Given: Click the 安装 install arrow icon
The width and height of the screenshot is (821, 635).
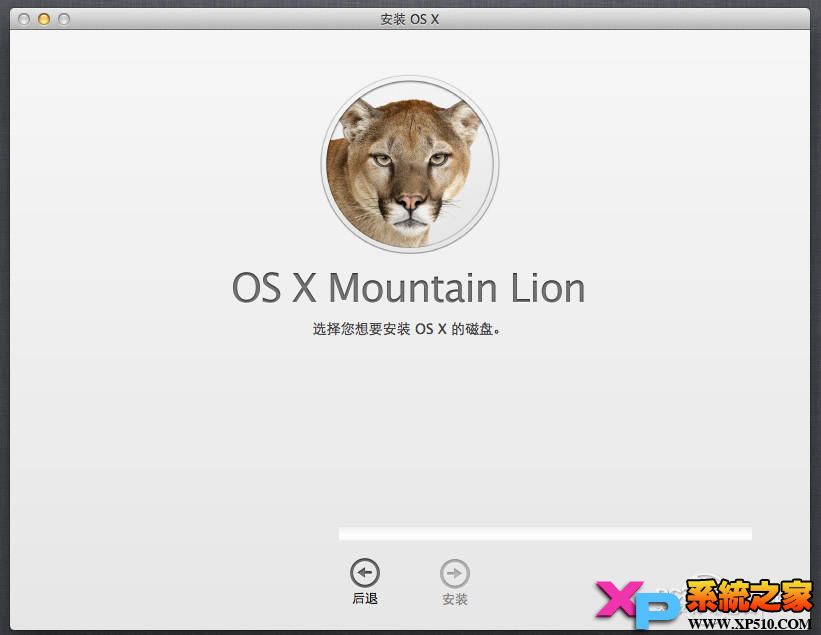Looking at the screenshot, I should pyautogui.click(x=454, y=573).
